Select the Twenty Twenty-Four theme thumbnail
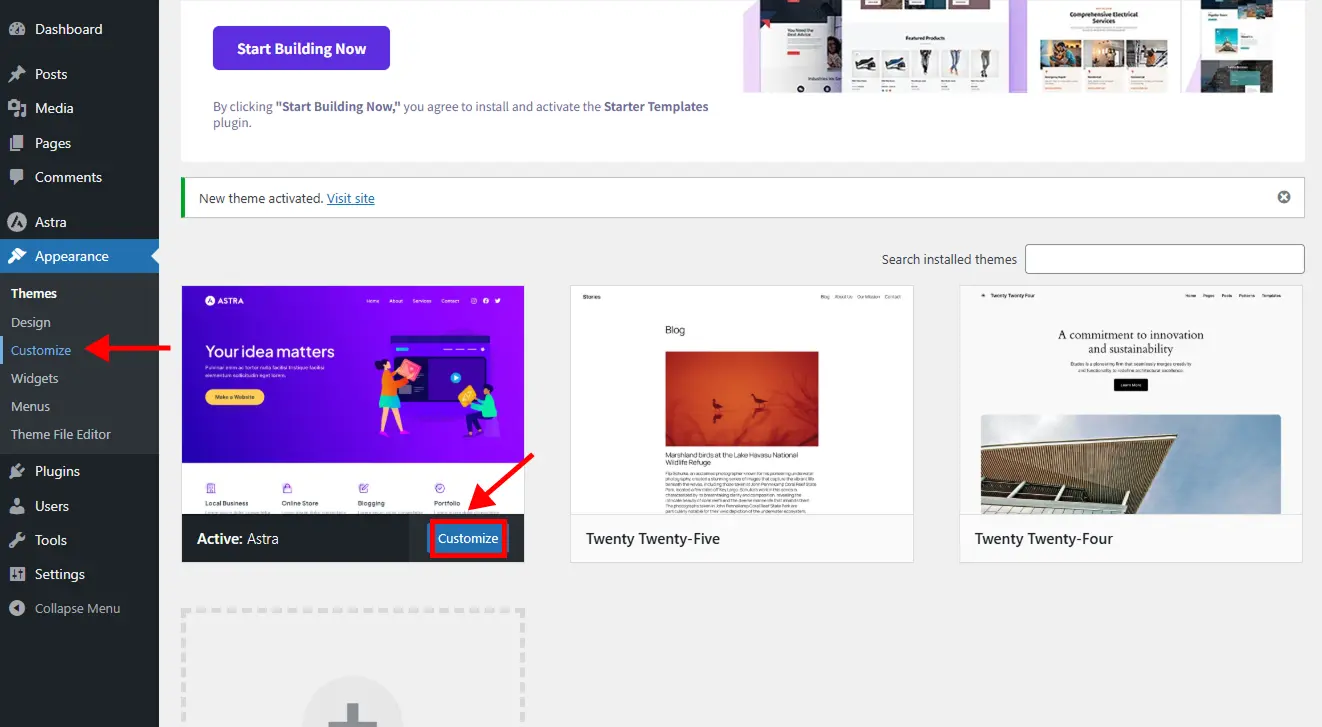Screen dimensions: 1322x727 (x=1130, y=400)
